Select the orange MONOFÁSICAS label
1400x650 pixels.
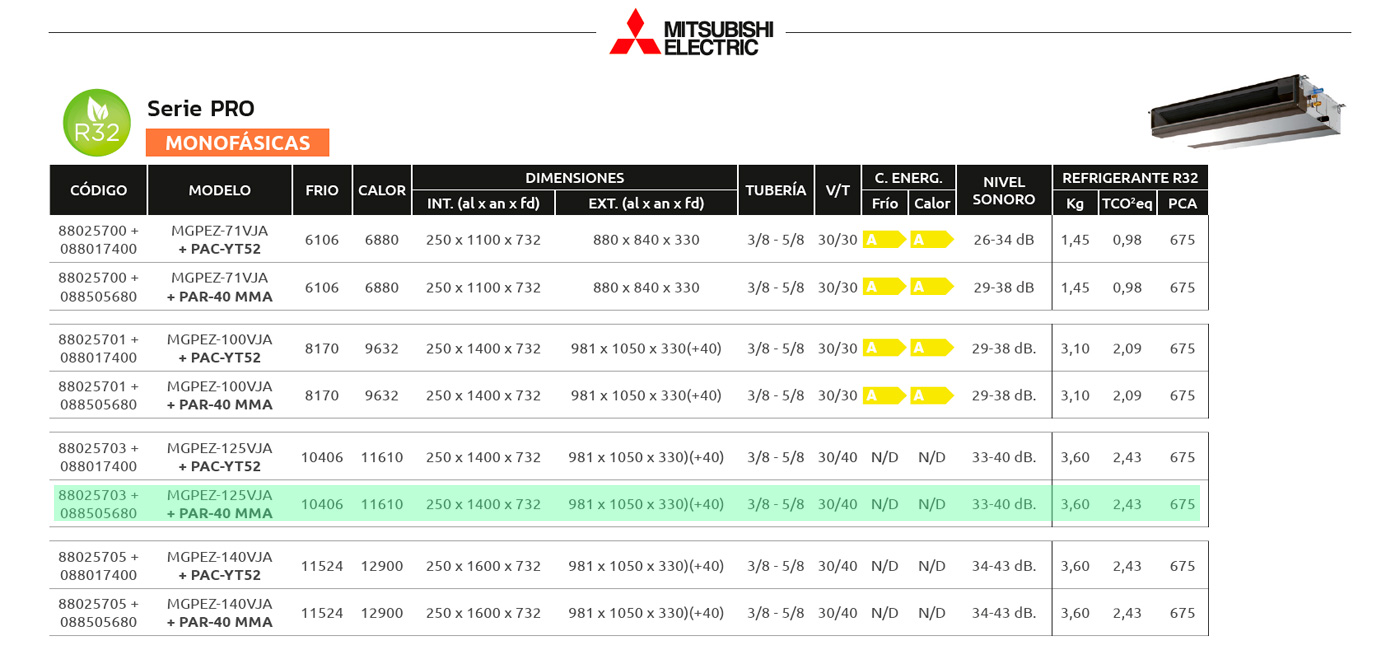(x=238, y=143)
